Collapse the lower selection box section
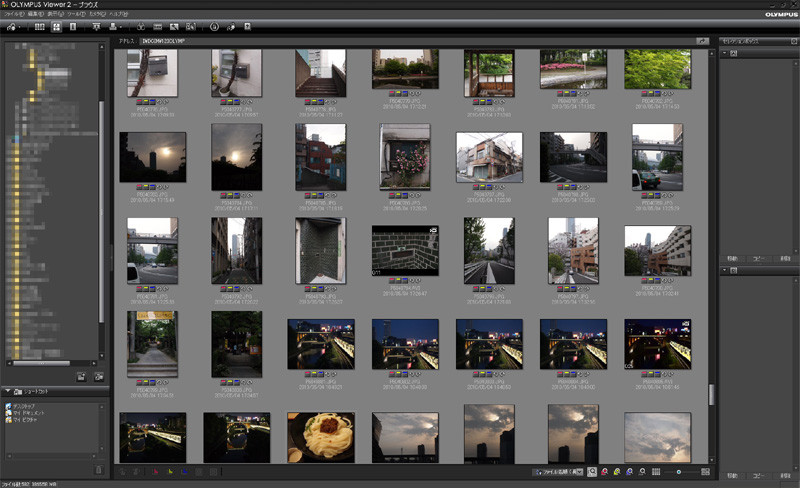The width and height of the screenshot is (800, 488). pos(724,271)
